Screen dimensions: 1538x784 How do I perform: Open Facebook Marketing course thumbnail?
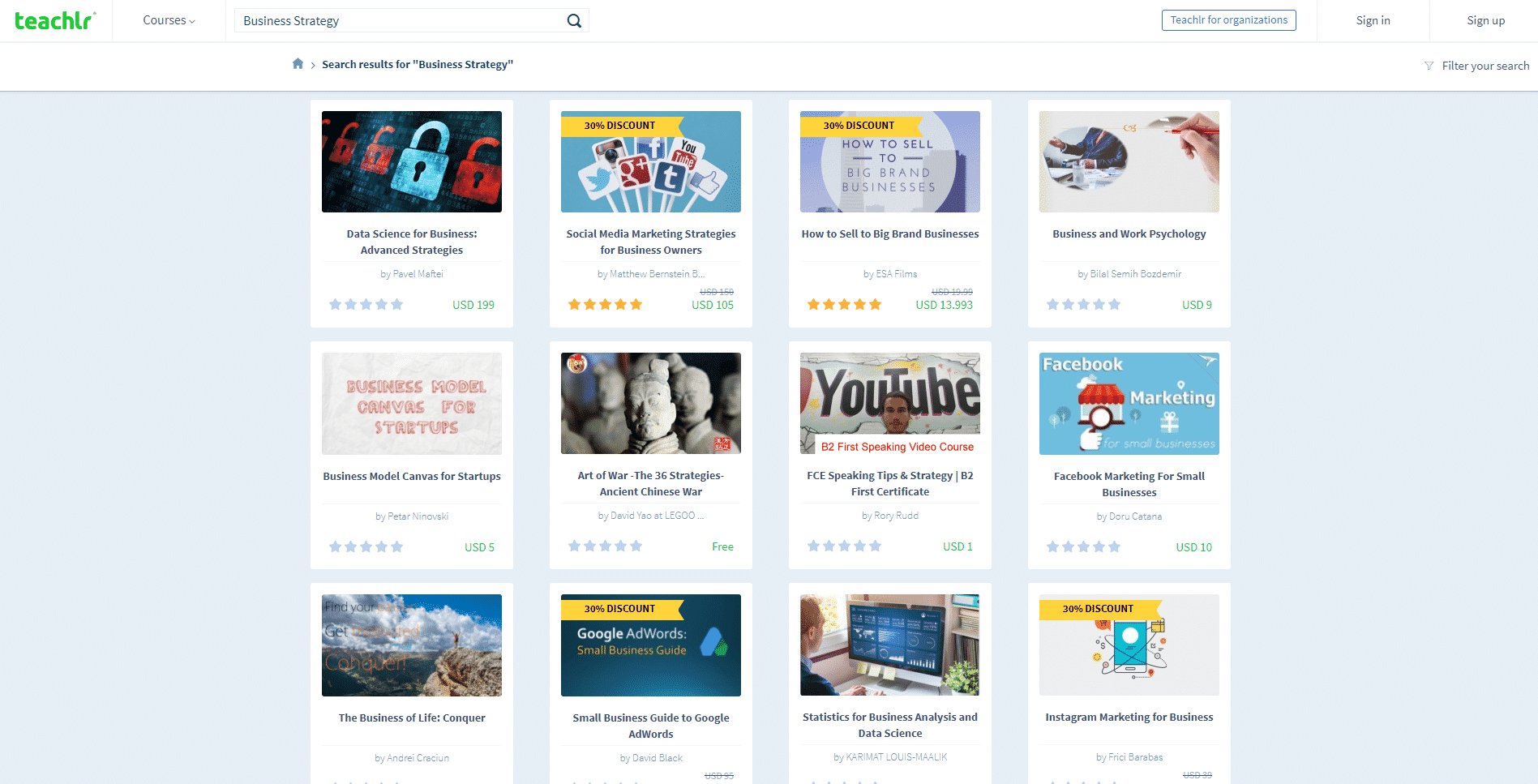(1129, 404)
